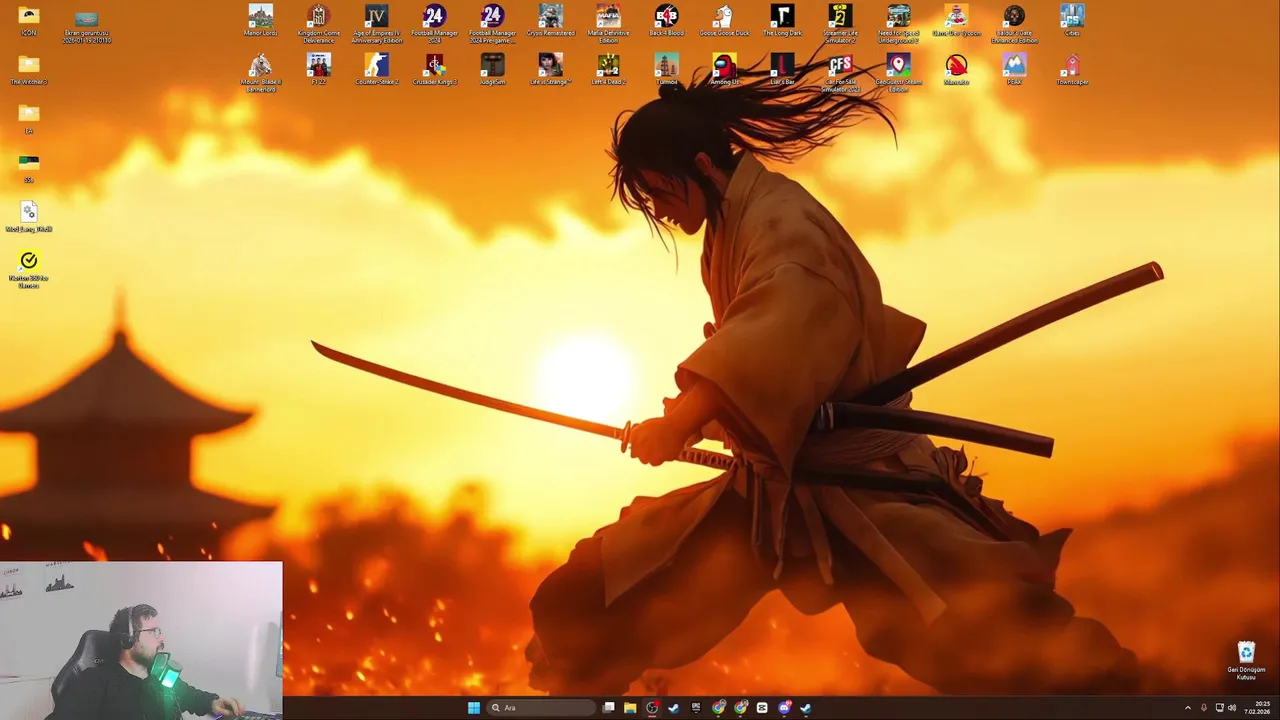Screen dimensions: 1280x720
Task: Select the F1 22 desktop shortcut
Action: tap(319, 70)
